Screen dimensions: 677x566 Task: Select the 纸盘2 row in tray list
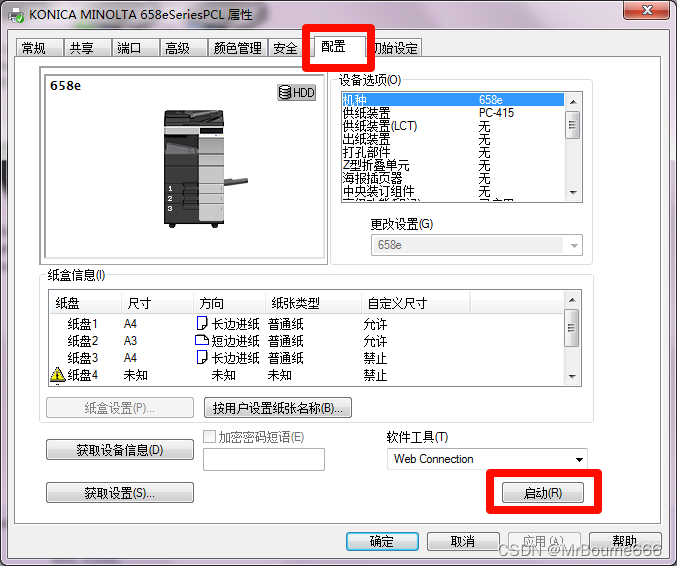[307, 341]
